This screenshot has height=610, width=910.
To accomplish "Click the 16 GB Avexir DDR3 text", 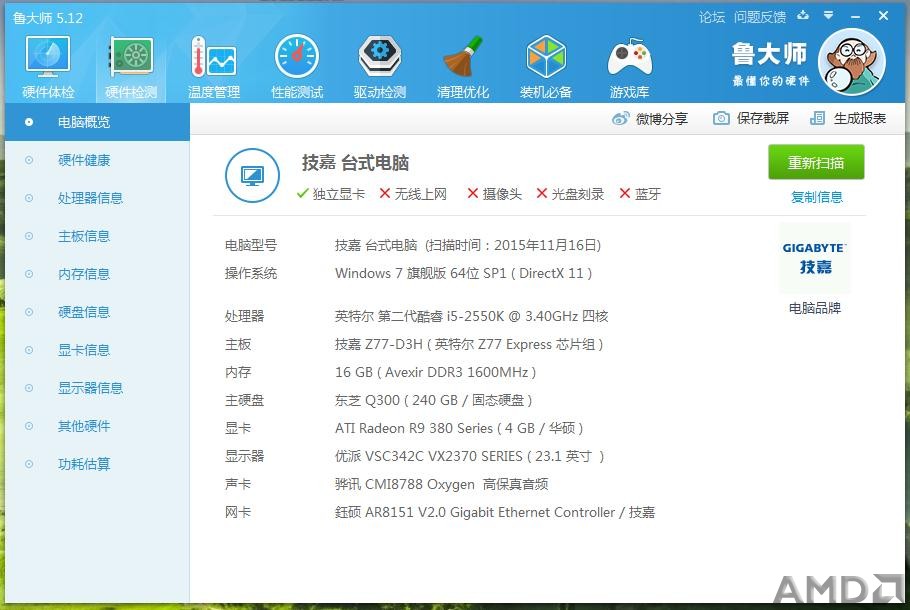I will click(x=435, y=372).
